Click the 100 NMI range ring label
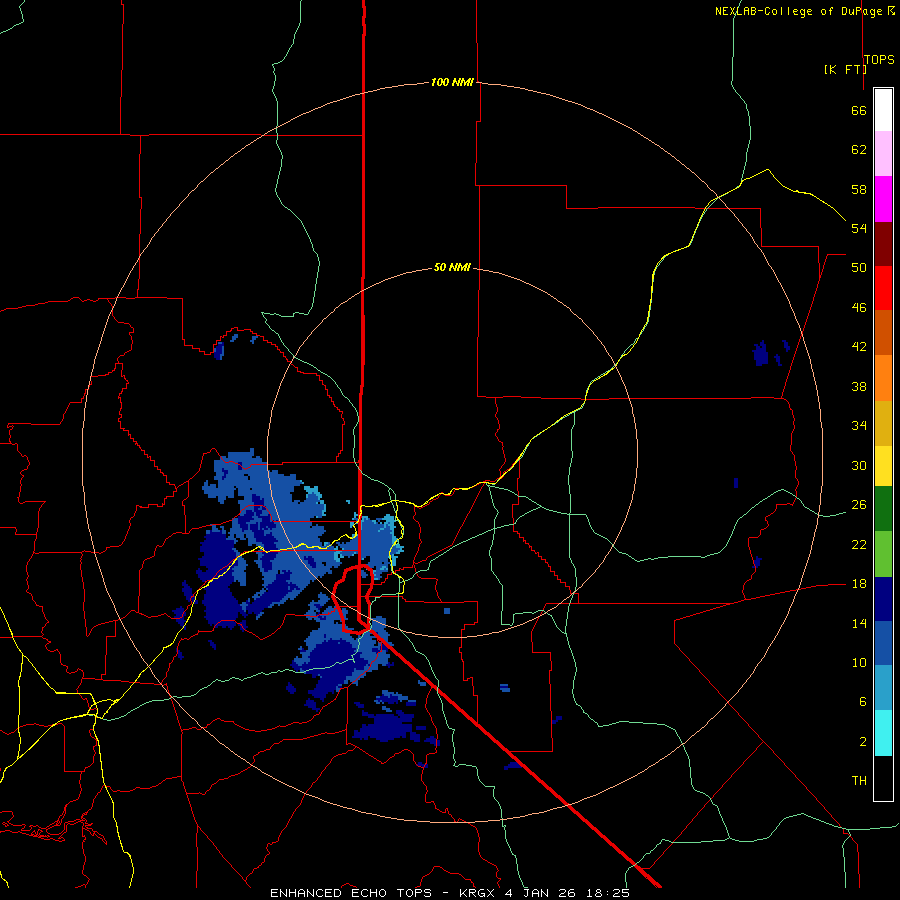This screenshot has height=900, width=900. (x=452, y=82)
